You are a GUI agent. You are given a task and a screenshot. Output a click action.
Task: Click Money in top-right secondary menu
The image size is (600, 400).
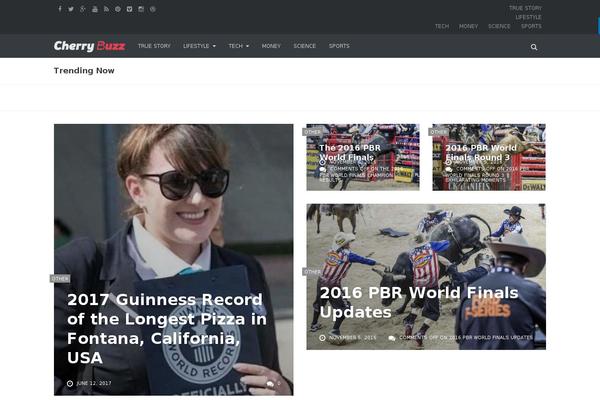coord(468,26)
